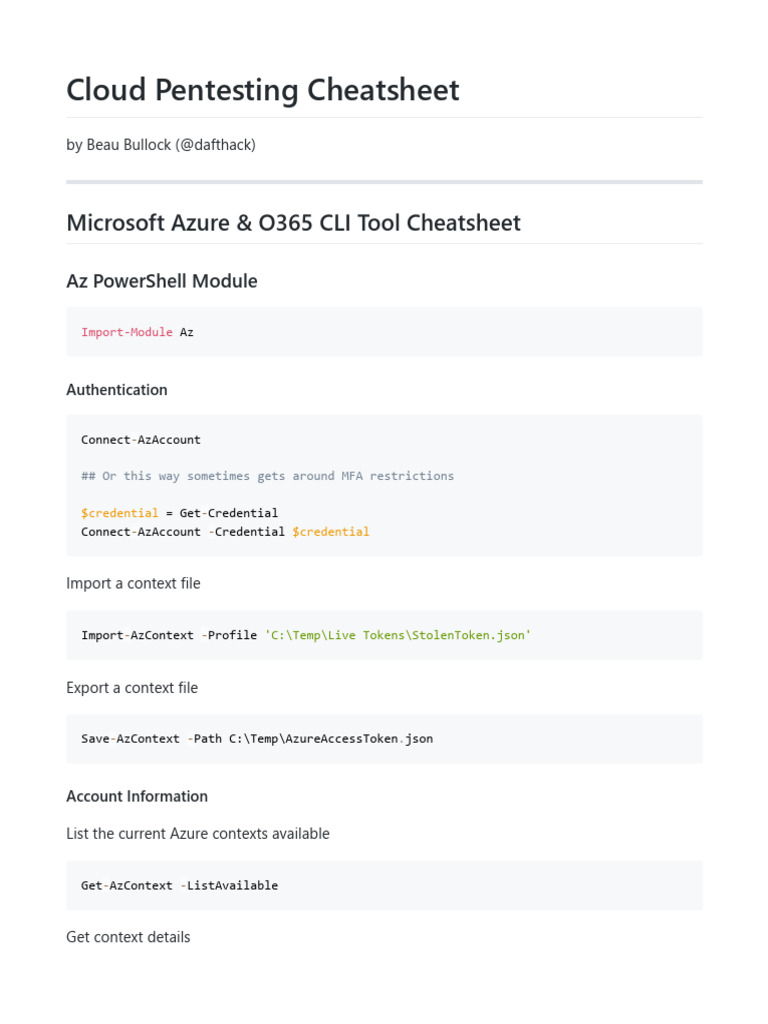Click the Connect-AzAccount command line

coord(141,439)
